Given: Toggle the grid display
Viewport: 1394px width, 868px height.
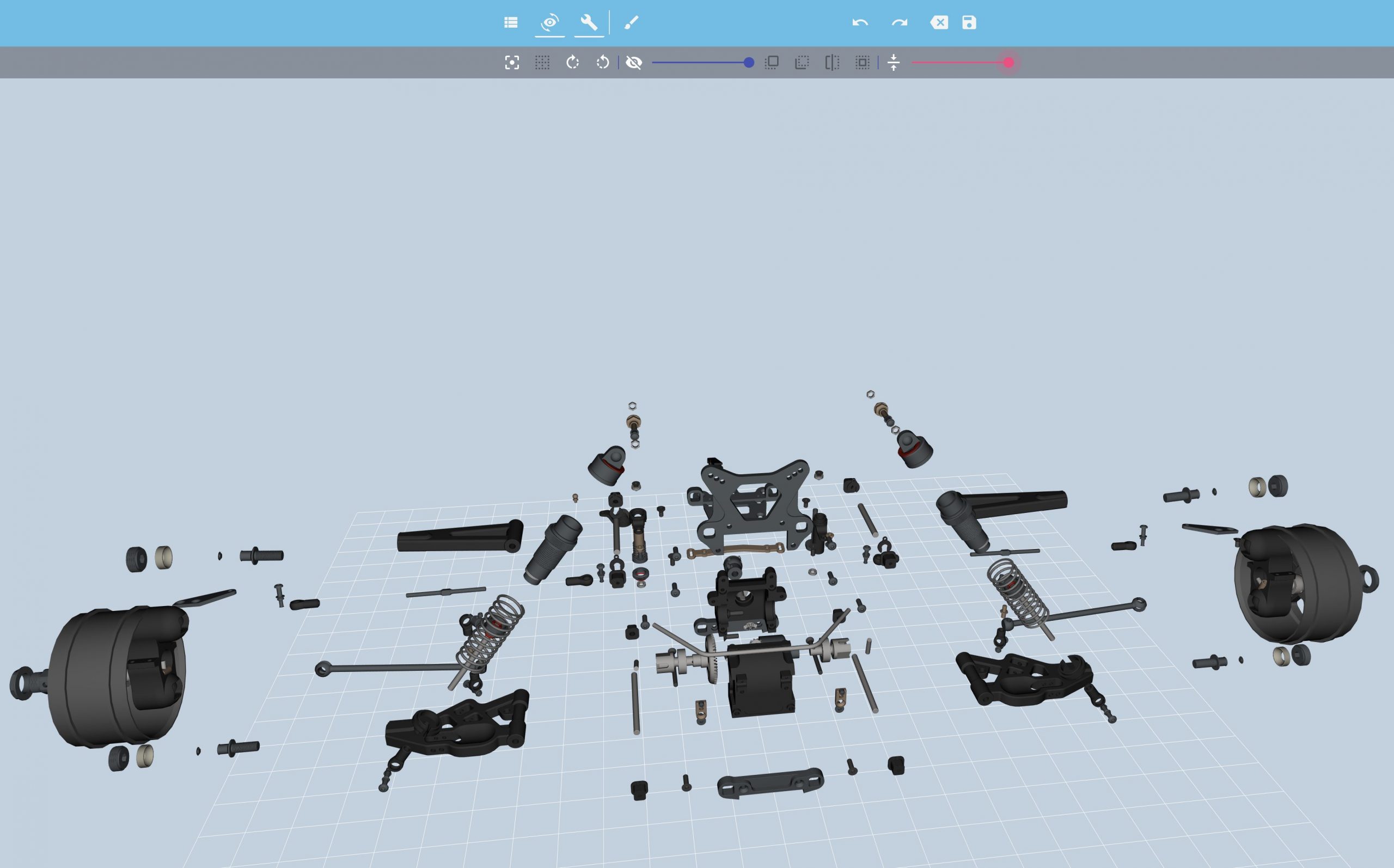Looking at the screenshot, I should (x=543, y=63).
